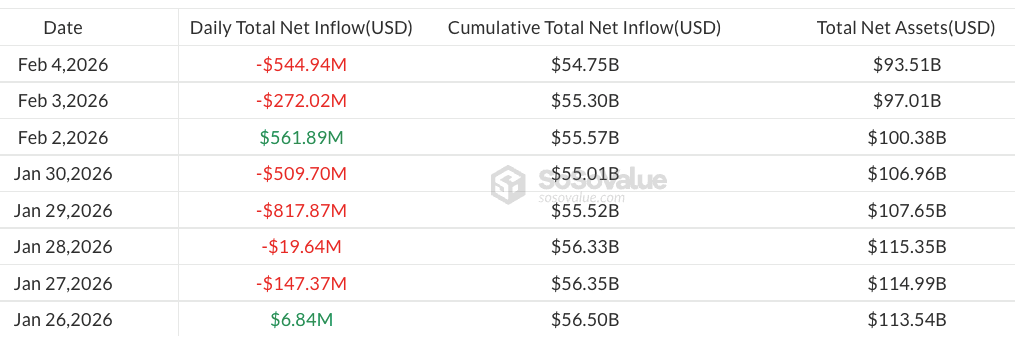Select the $54.75B cumulative inflow cell
Image resolution: width=1015 pixels, height=360 pixels.
pos(585,65)
